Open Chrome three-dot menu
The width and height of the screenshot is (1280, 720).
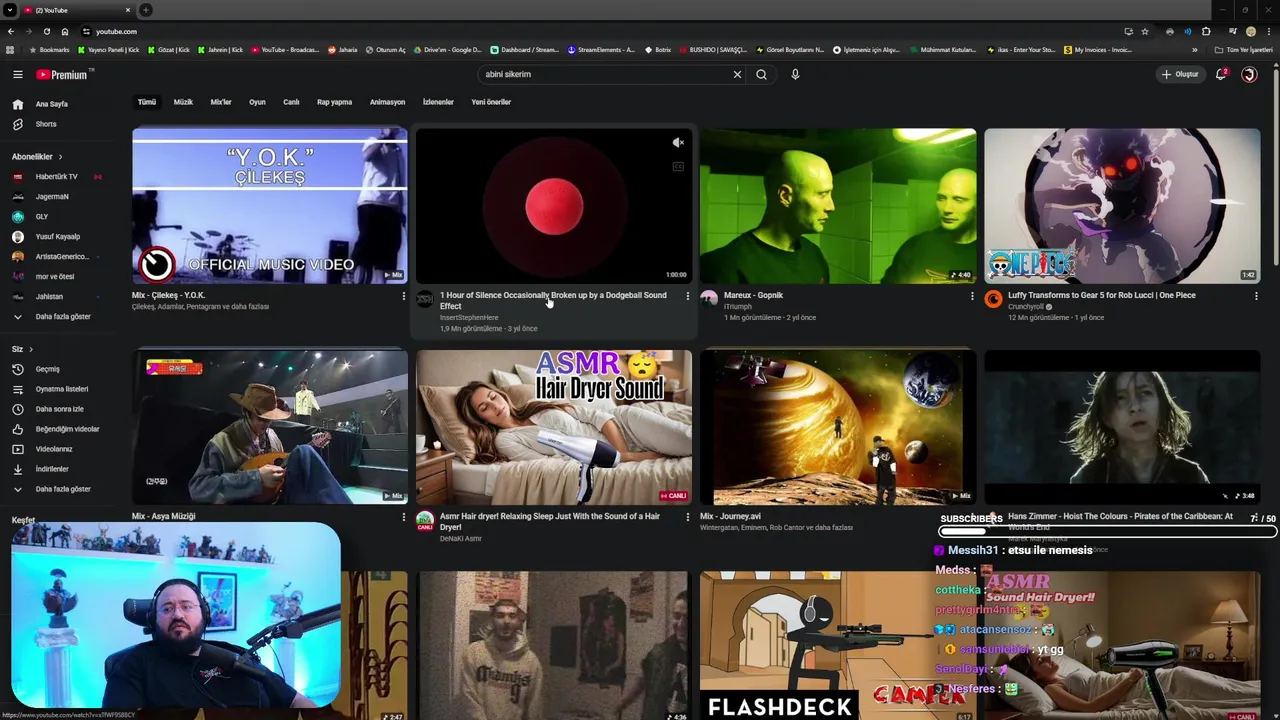coord(1268,31)
